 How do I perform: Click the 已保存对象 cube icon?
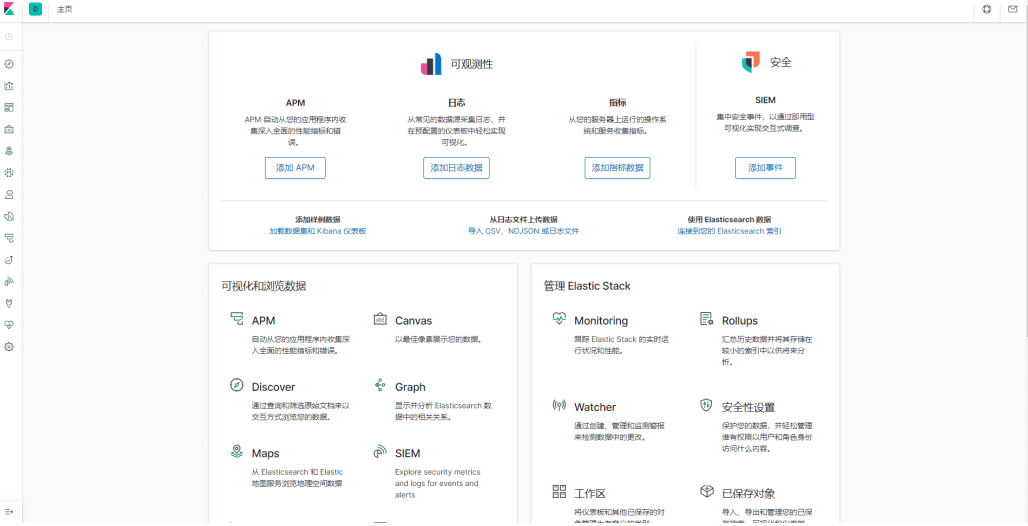pos(706,491)
